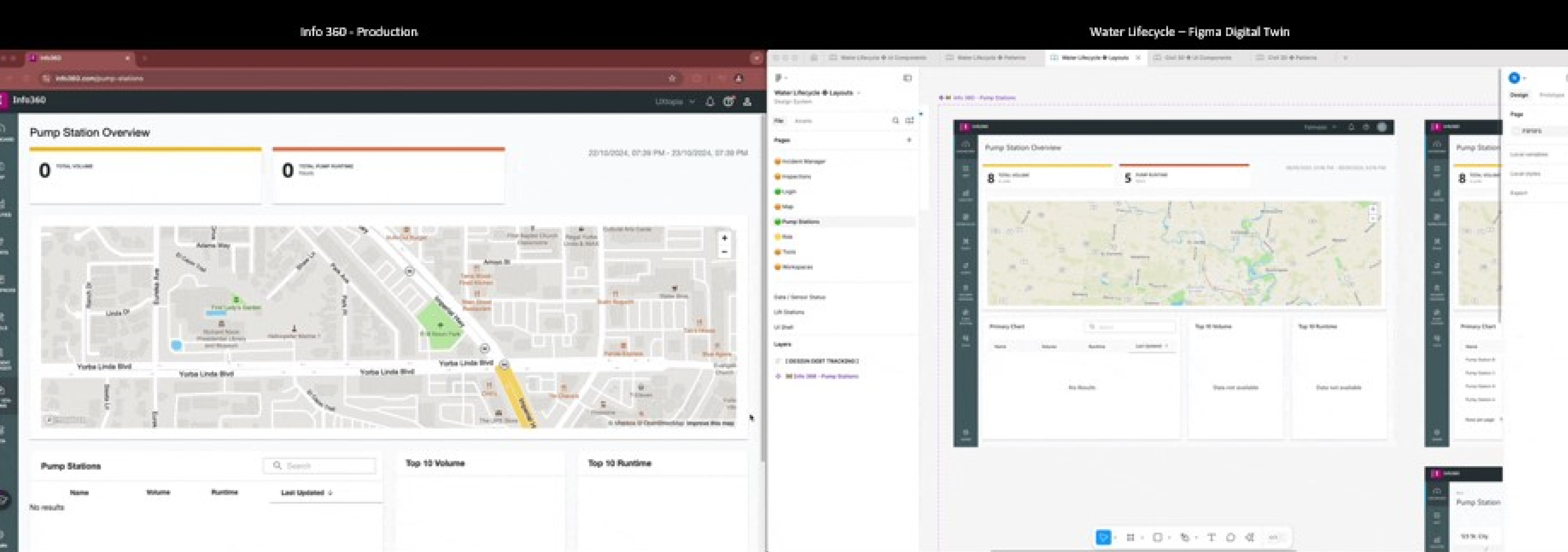Open a new Chrome tab with plus button
This screenshot has height=552, width=1568.
[144, 58]
